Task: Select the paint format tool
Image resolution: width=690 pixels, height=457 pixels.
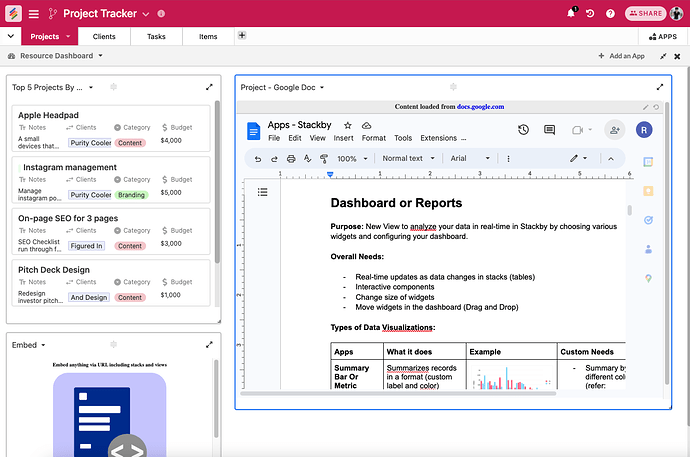Action: pyautogui.click(x=324, y=159)
